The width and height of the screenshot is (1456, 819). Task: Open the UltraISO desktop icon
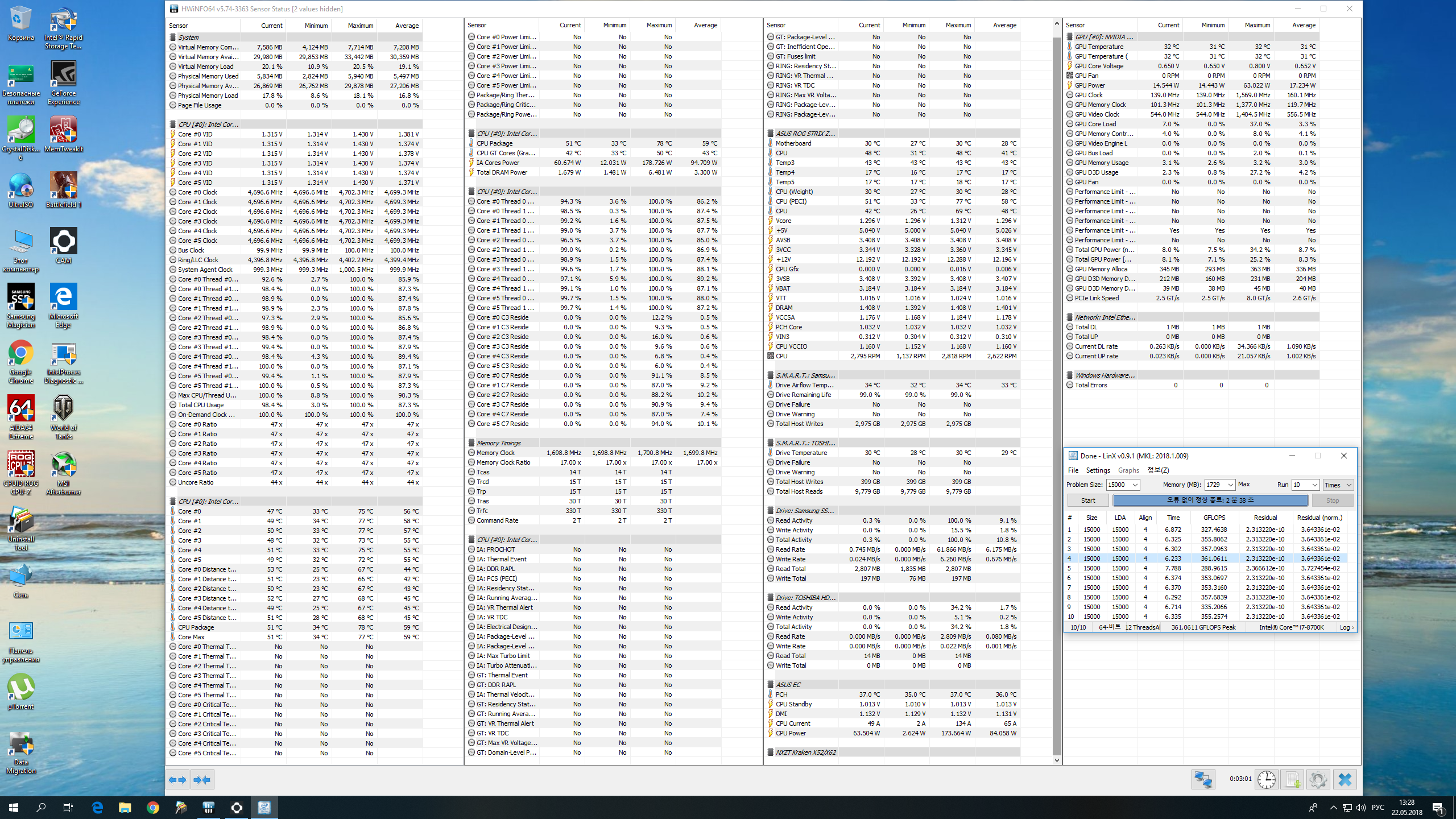pos(21,191)
